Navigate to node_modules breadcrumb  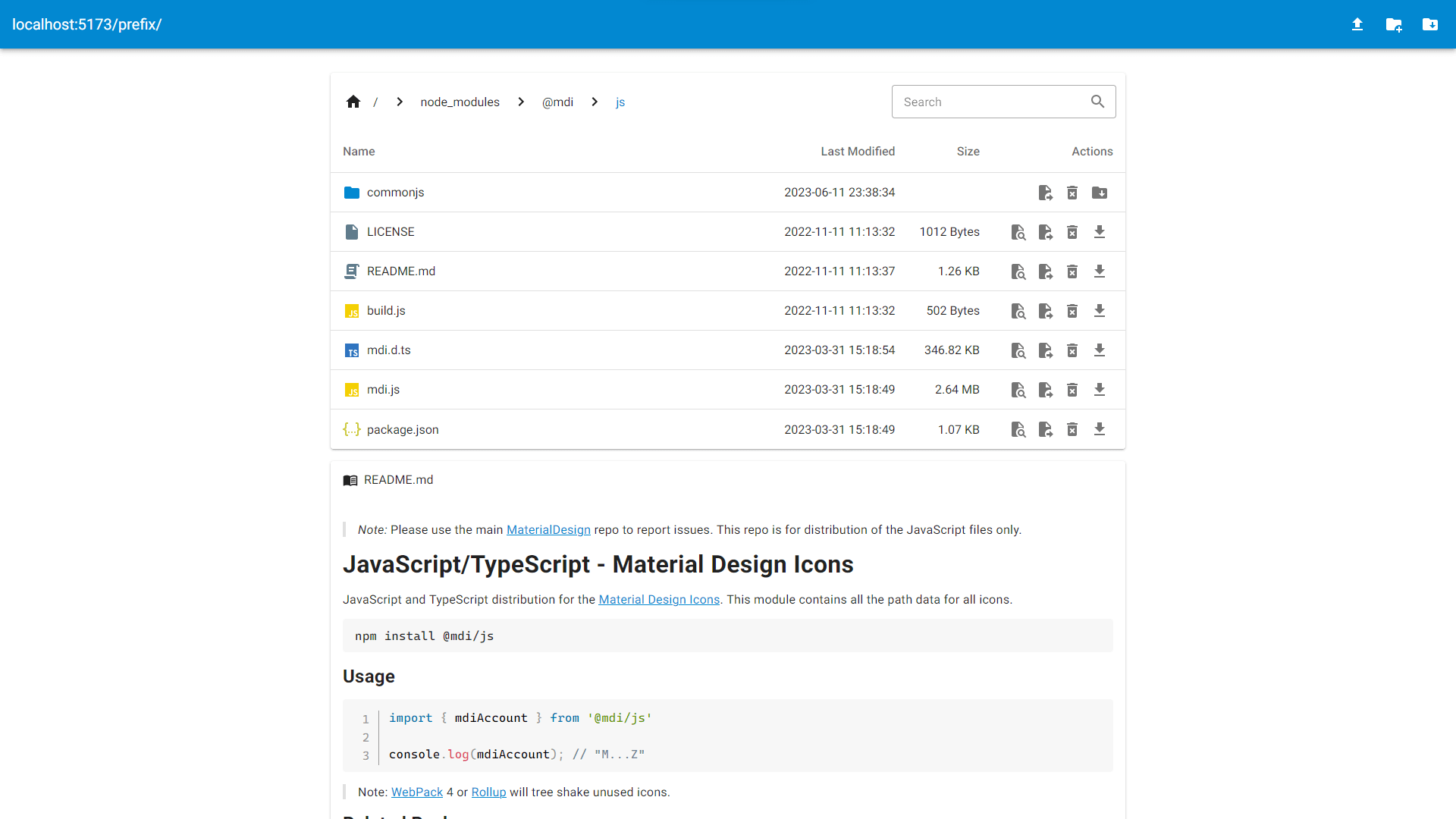460,102
